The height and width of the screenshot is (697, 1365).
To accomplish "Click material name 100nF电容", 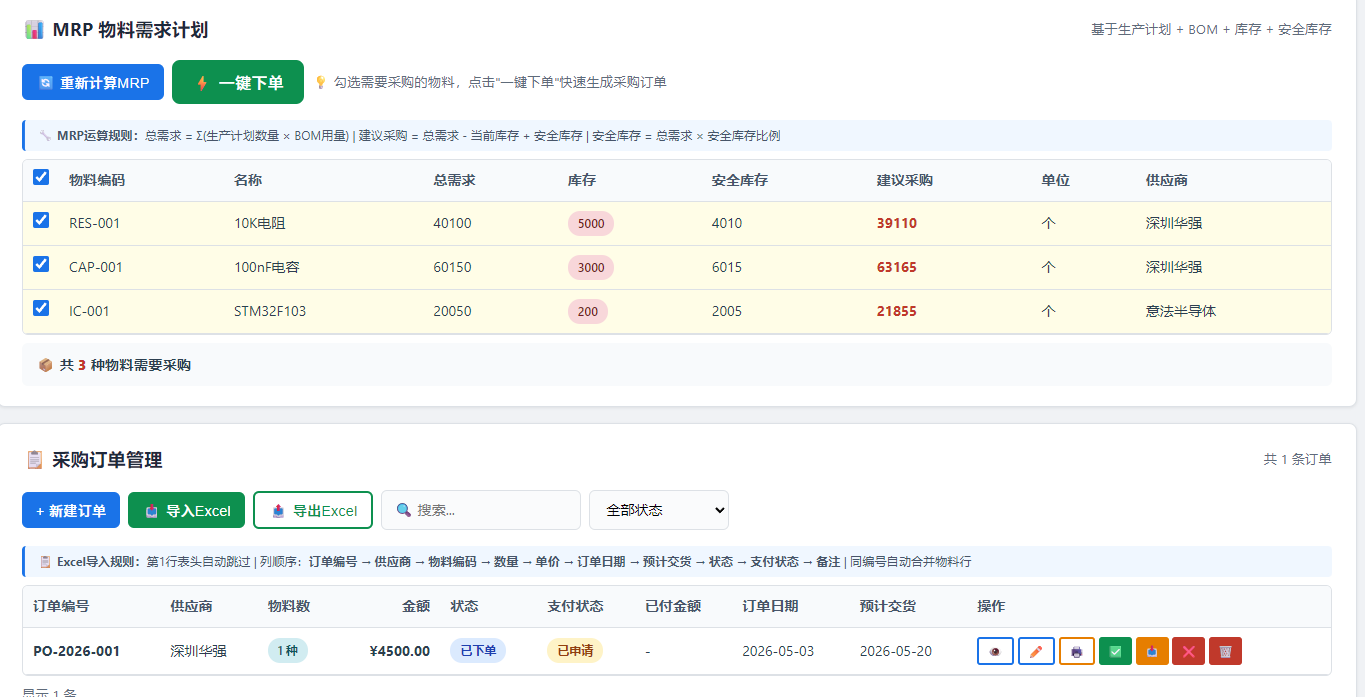I will (x=267, y=267).
